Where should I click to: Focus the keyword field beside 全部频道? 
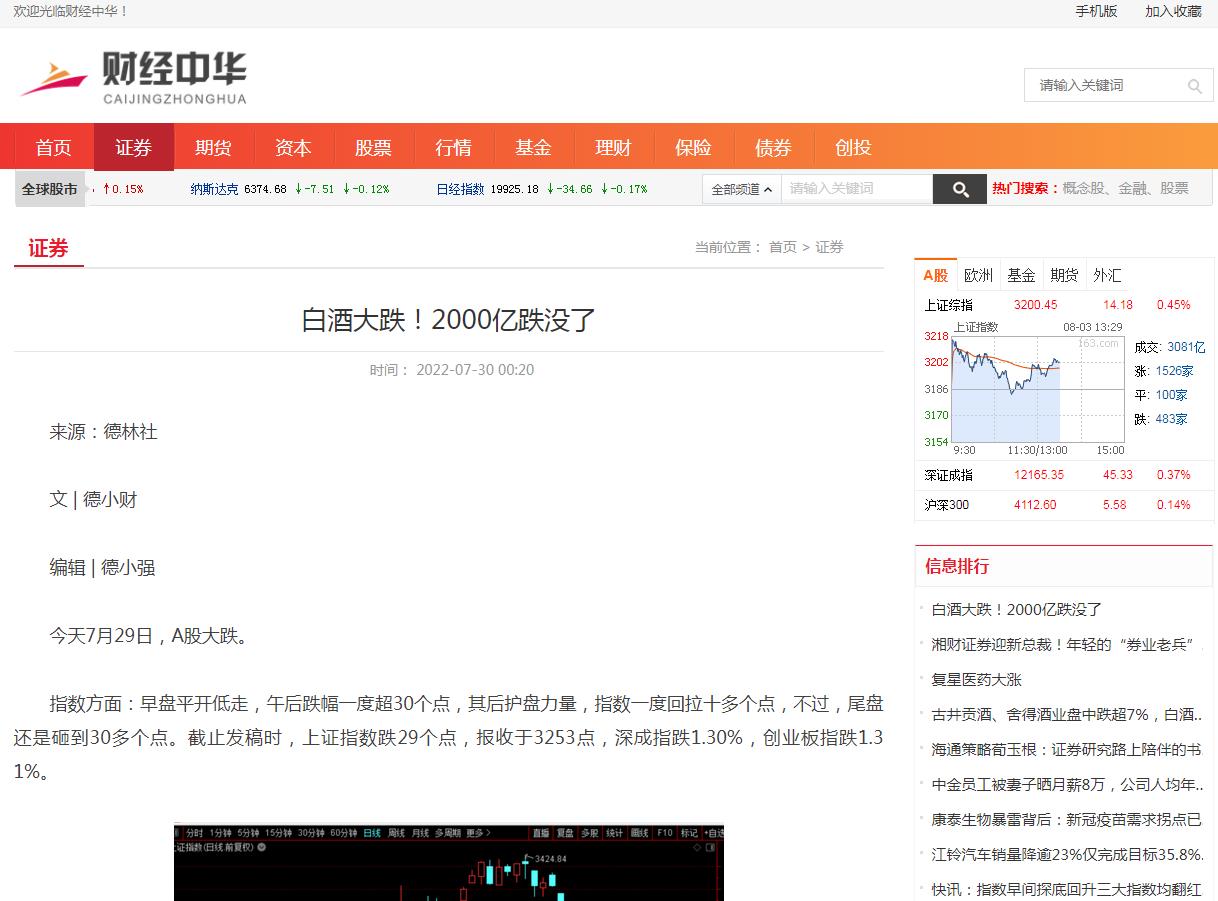857,189
